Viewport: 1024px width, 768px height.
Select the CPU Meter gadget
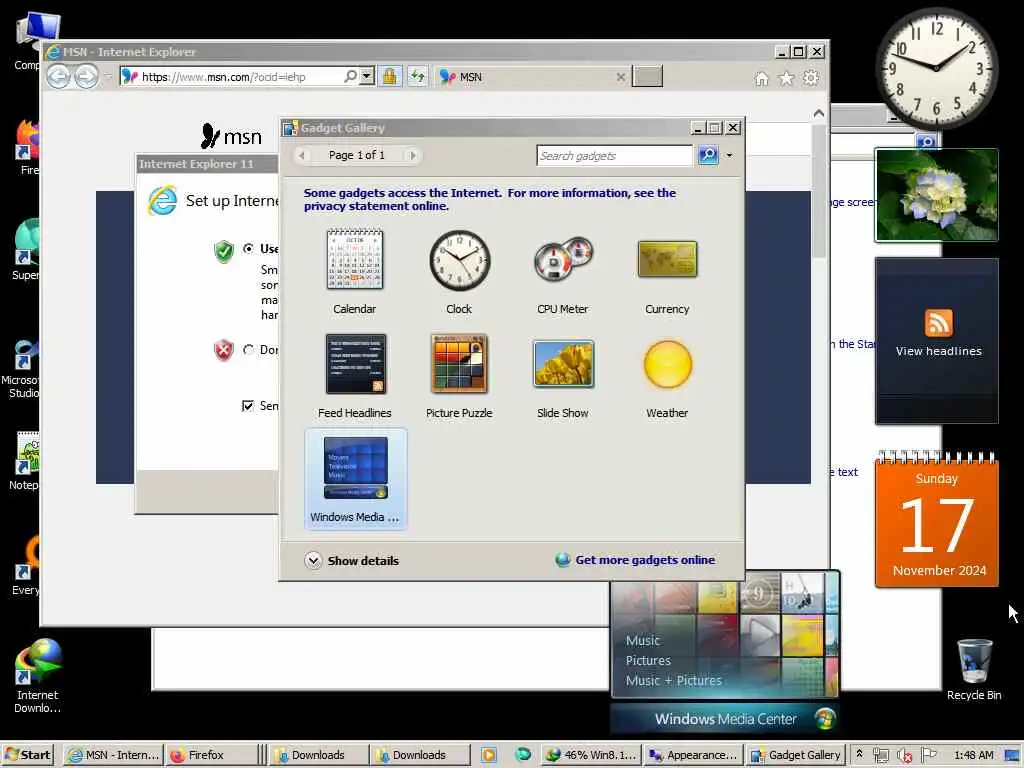[x=562, y=272]
